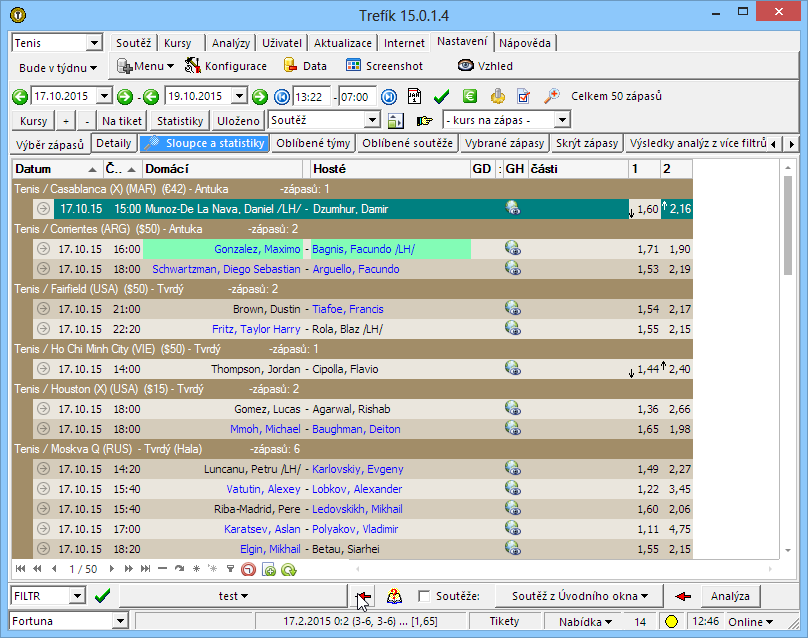The height and width of the screenshot is (638, 808).
Task: Open the Tenis sport dropdown
Action: (95, 43)
